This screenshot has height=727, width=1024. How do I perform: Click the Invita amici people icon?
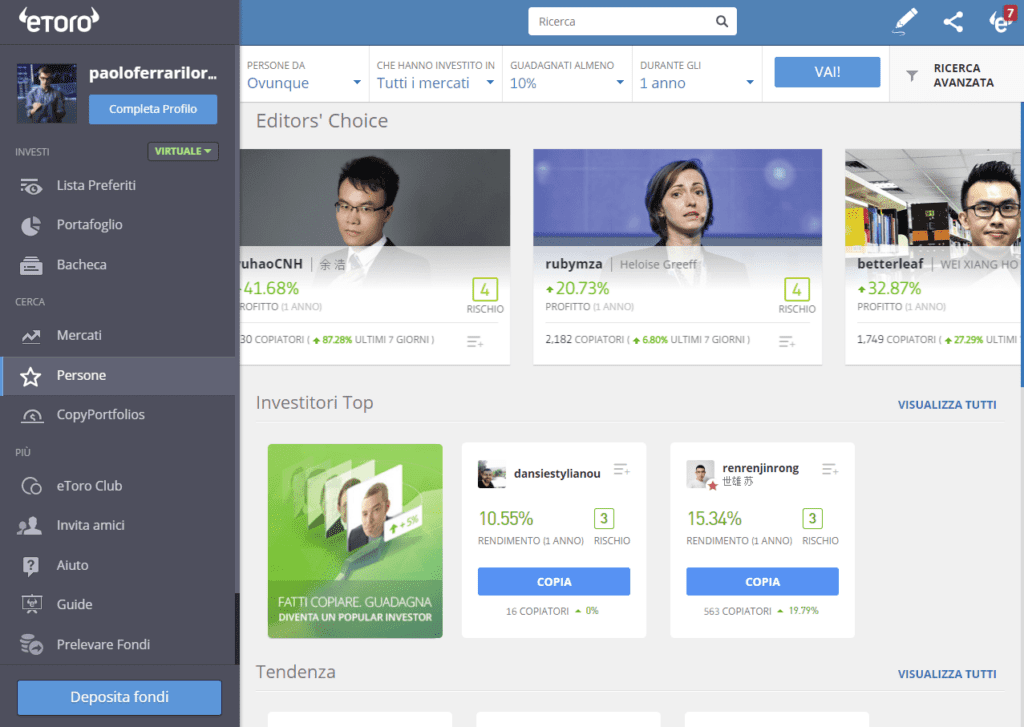[x=29, y=526]
